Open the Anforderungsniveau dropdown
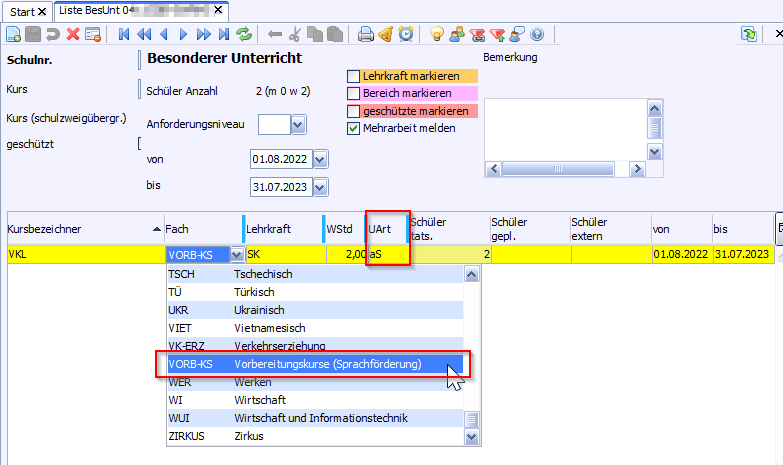 point(298,125)
